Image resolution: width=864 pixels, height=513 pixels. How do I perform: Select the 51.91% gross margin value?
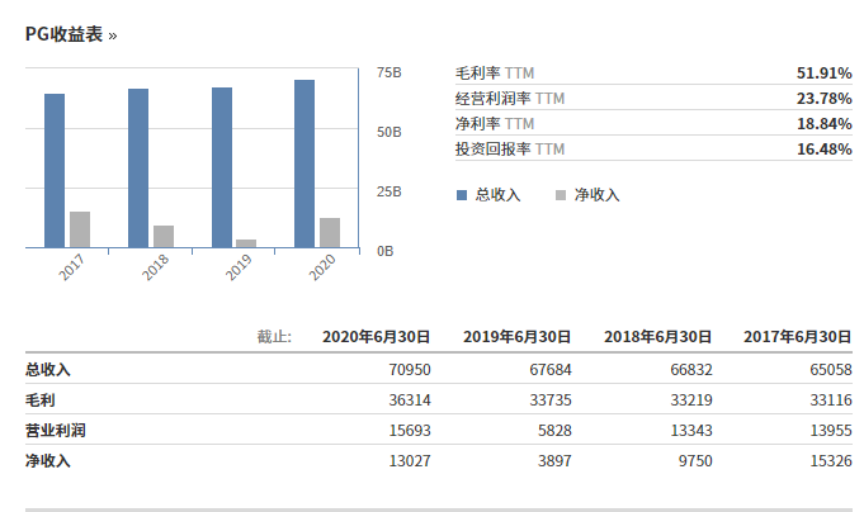[x=824, y=73]
